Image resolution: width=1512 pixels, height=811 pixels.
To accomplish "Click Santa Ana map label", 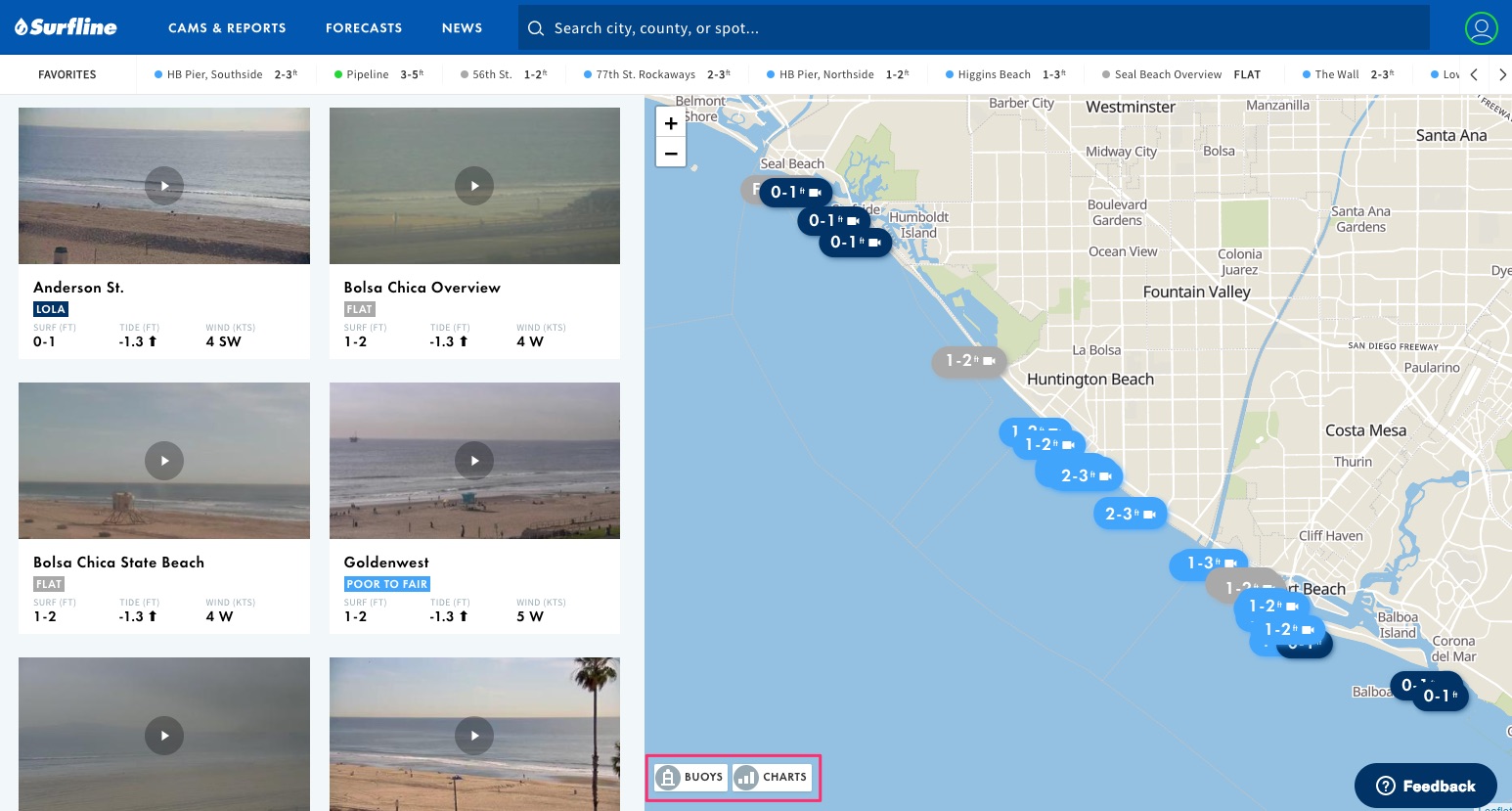I will point(1451,135).
